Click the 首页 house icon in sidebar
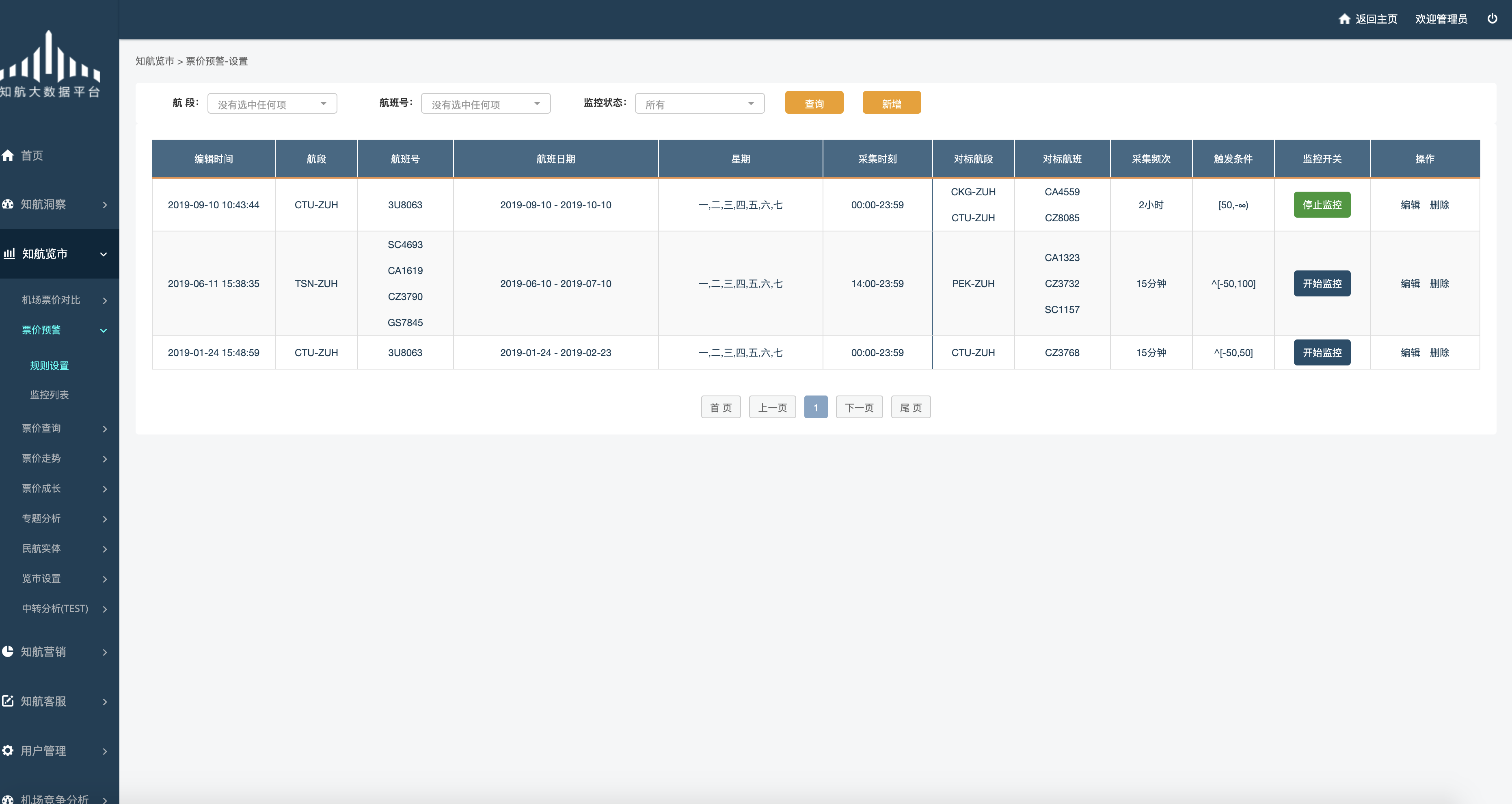The width and height of the screenshot is (1512, 804). [x=8, y=156]
